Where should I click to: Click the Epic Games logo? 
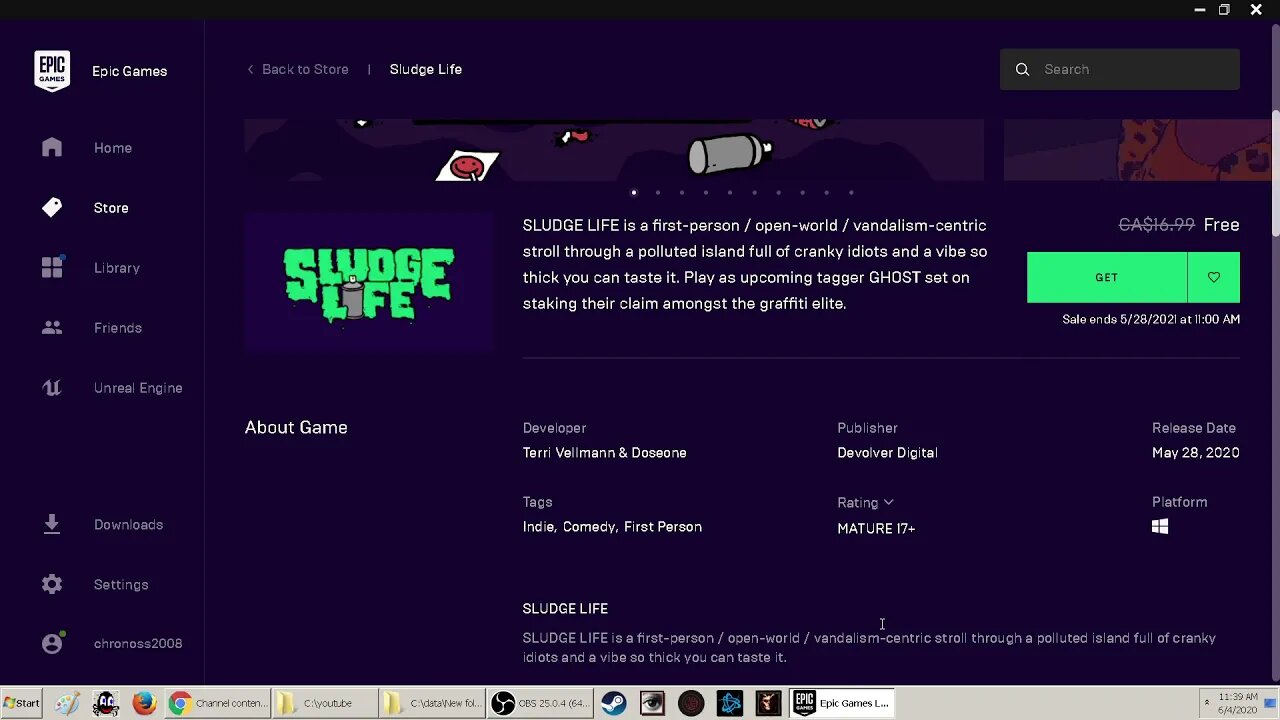52,71
